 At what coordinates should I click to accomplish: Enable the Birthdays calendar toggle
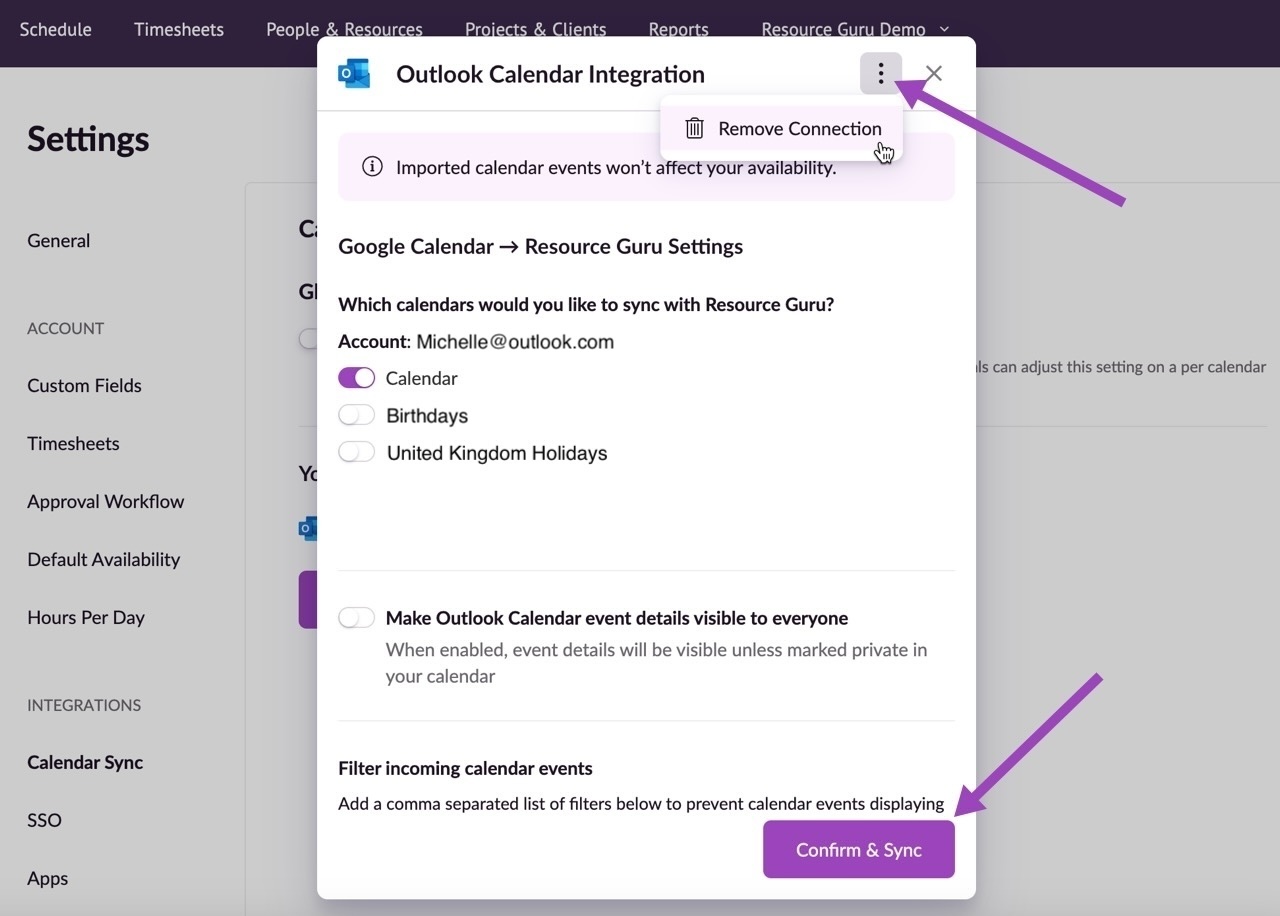356,415
